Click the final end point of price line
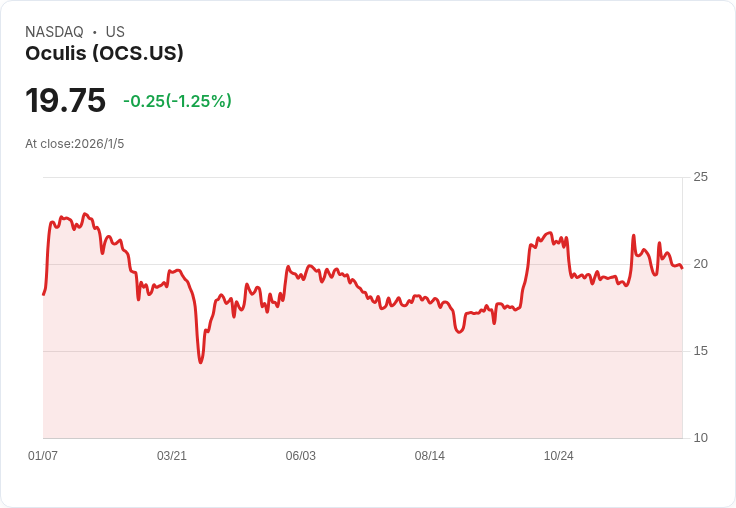 click(x=682, y=268)
